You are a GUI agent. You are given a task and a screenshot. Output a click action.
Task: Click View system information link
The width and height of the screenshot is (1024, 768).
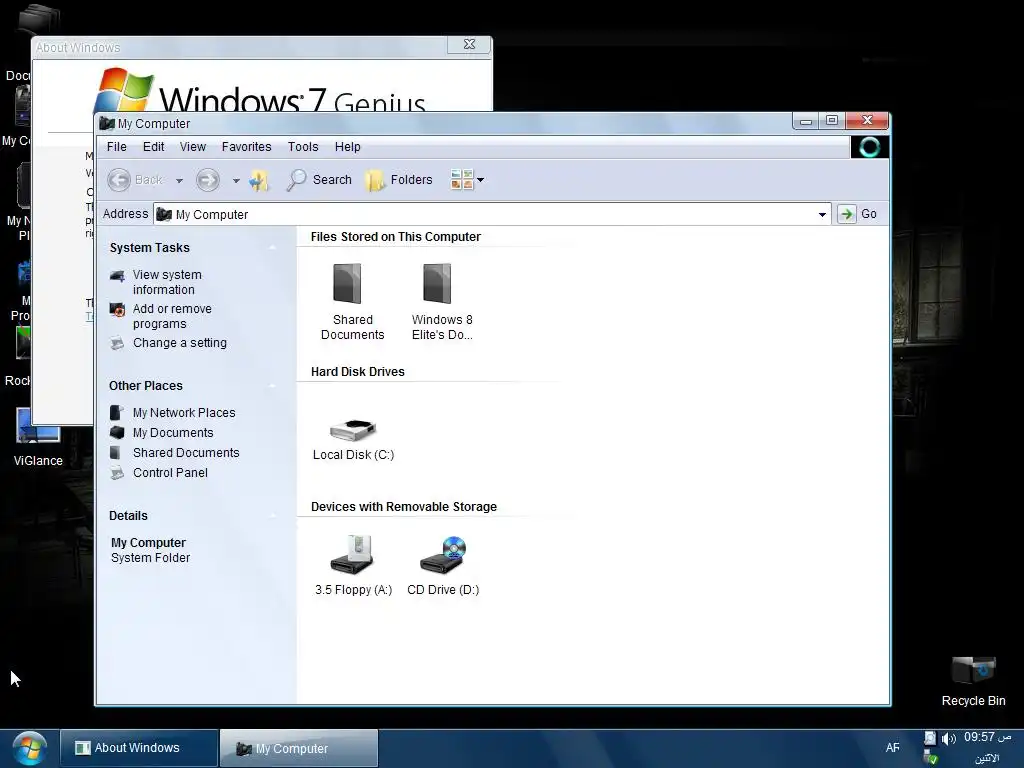[x=167, y=282]
